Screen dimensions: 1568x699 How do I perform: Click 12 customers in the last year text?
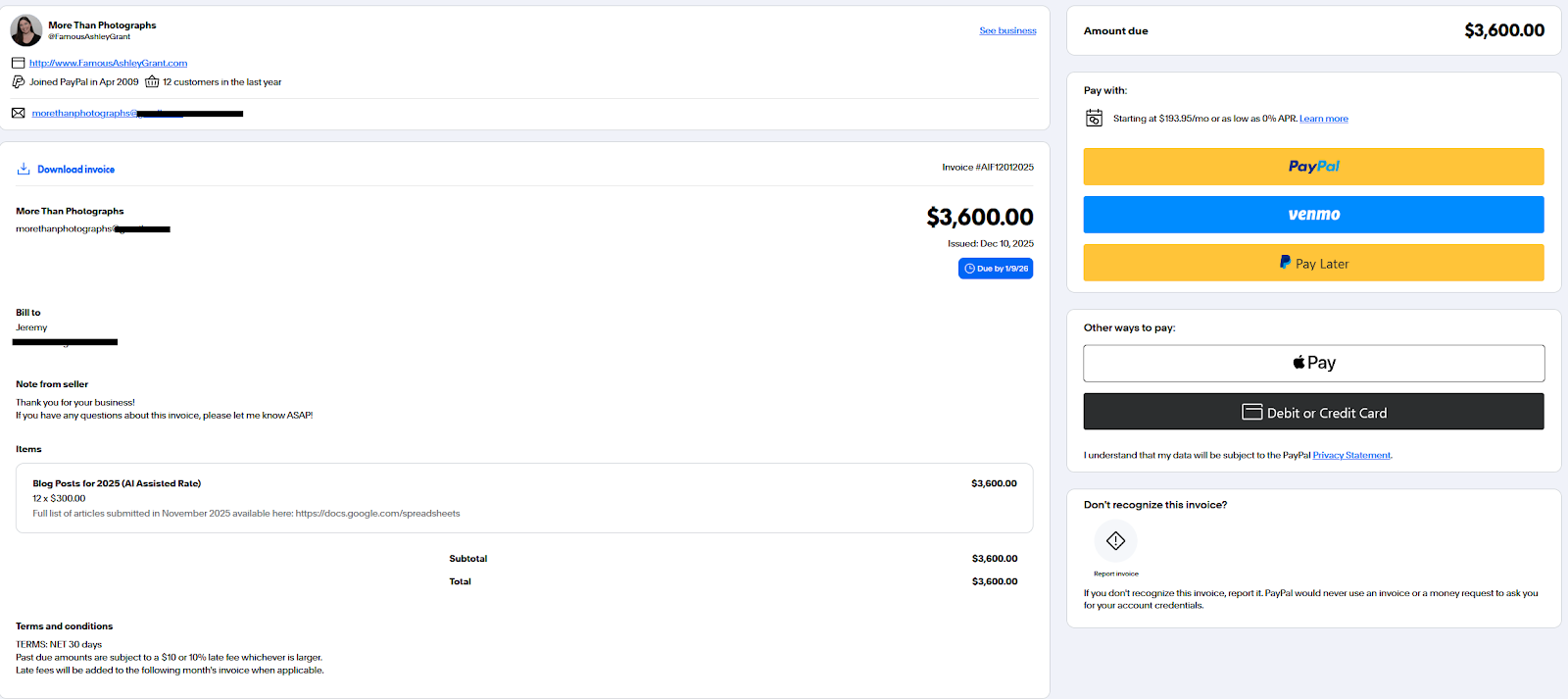pyautogui.click(x=221, y=82)
